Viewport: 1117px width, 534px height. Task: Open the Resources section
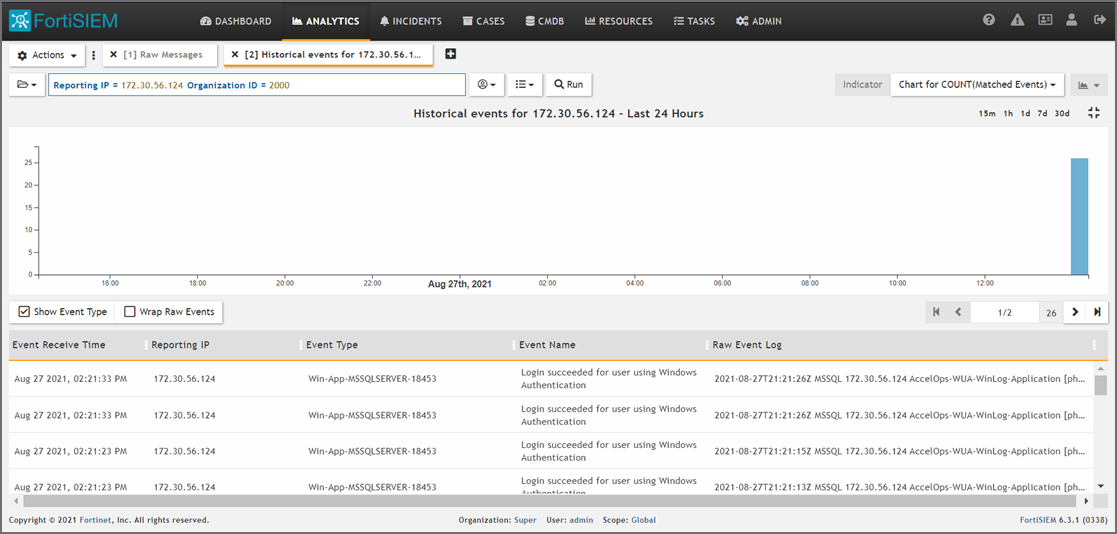618,21
